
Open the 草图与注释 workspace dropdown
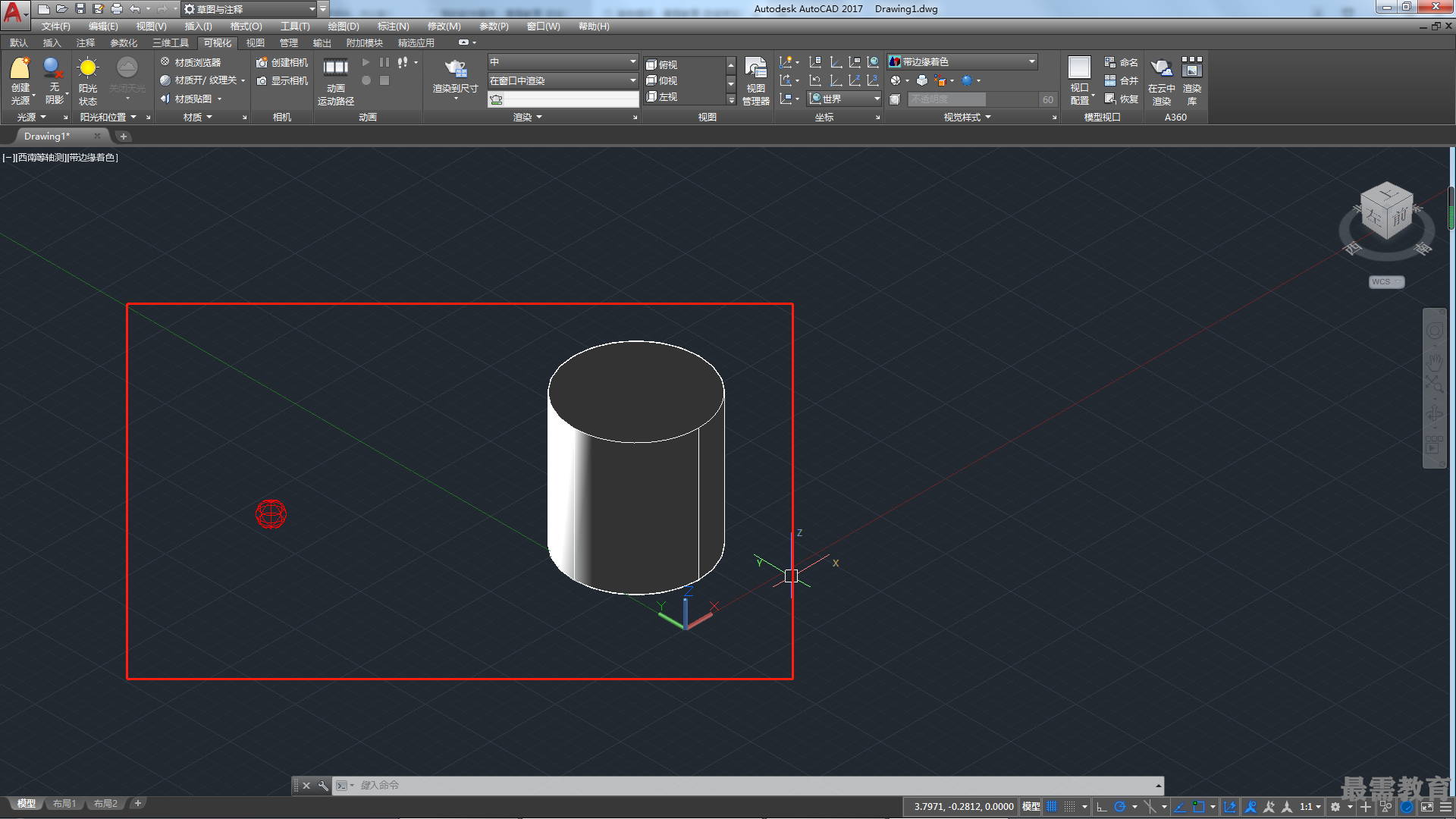(x=249, y=9)
